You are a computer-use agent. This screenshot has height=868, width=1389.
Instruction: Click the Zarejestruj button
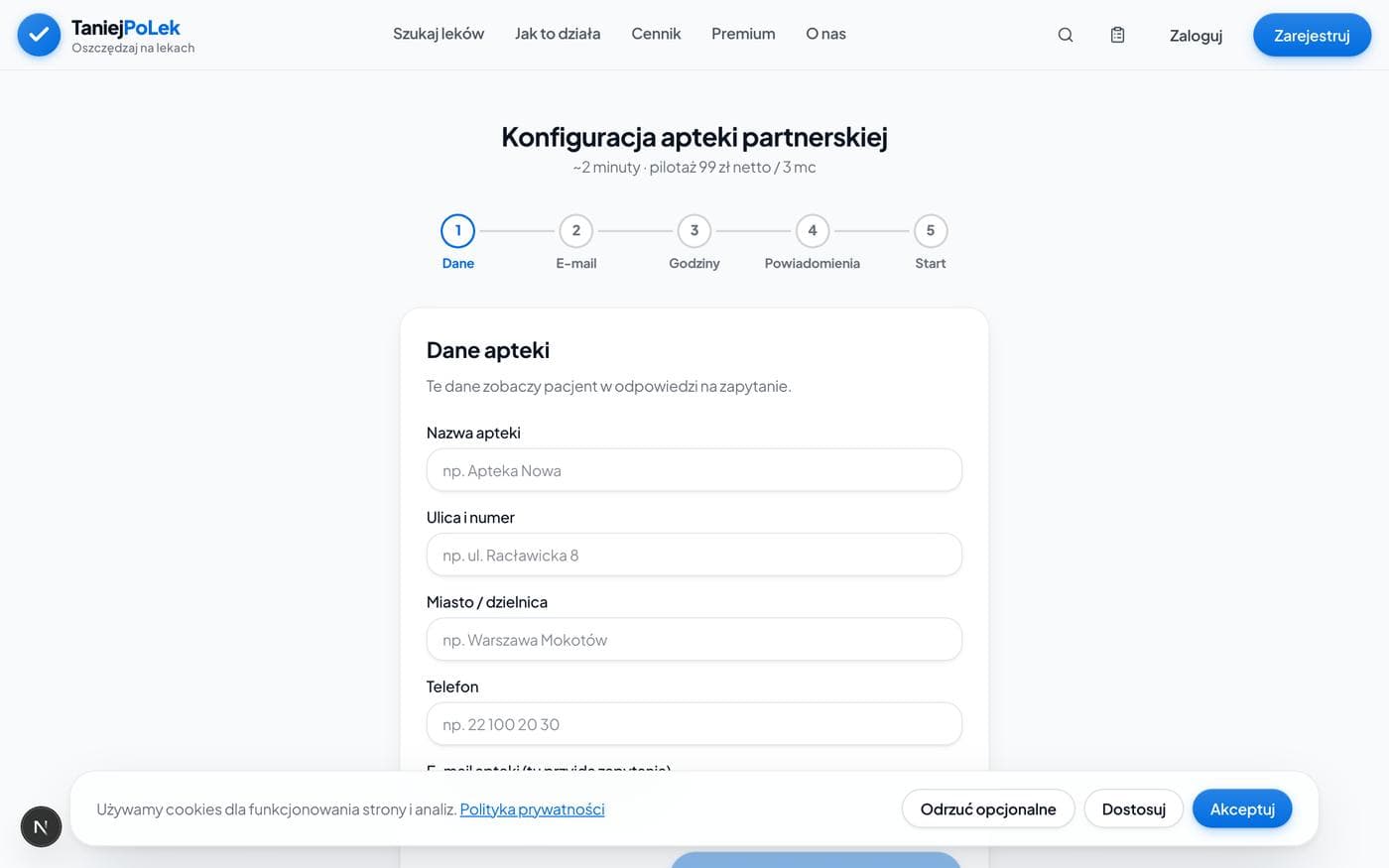tap(1312, 35)
